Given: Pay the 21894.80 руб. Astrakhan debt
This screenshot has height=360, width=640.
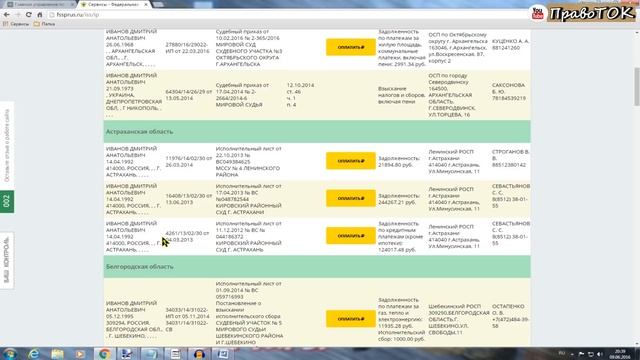Looking at the screenshot, I should point(351,161).
